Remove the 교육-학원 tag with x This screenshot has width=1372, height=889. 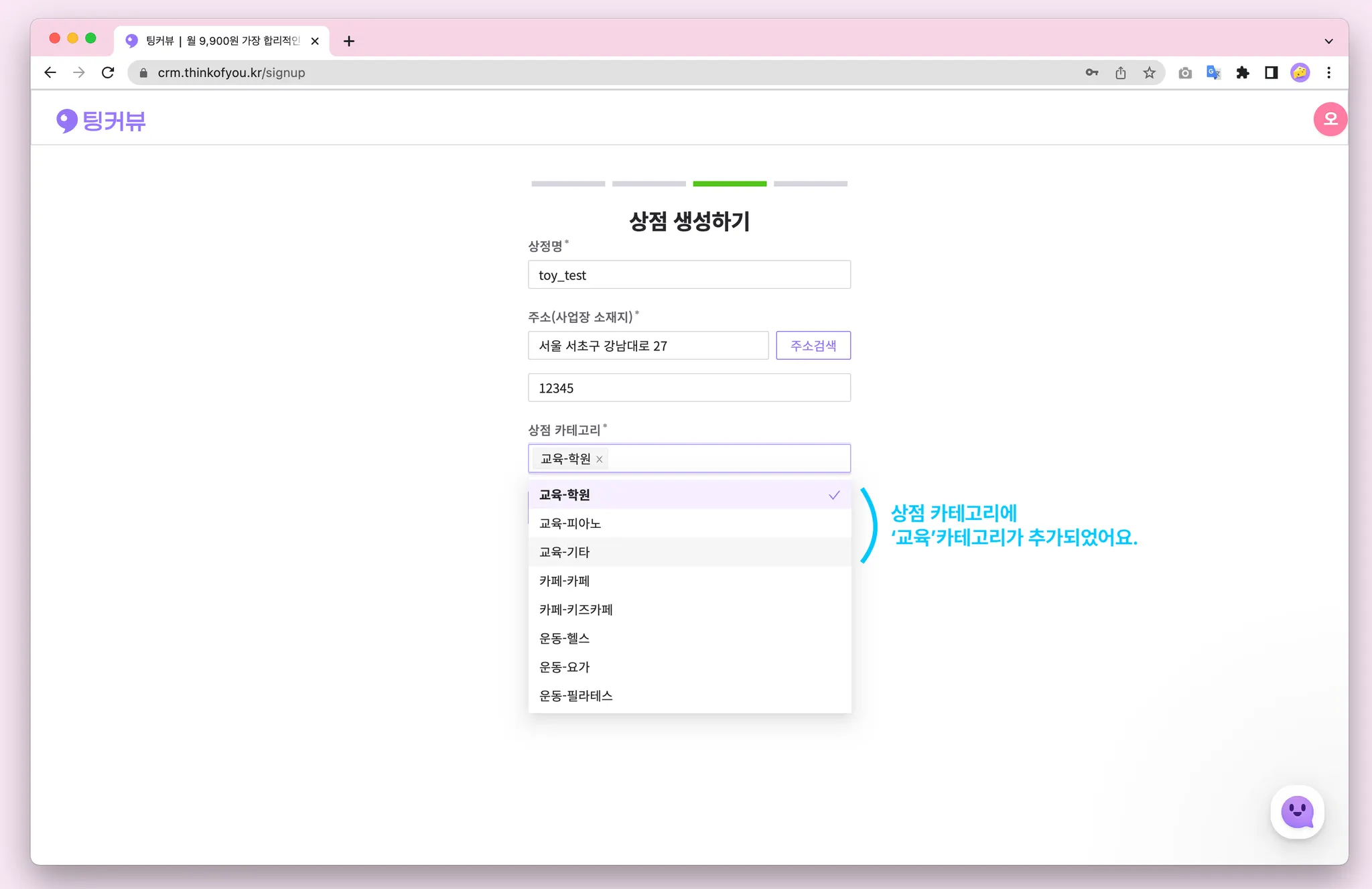600,460
